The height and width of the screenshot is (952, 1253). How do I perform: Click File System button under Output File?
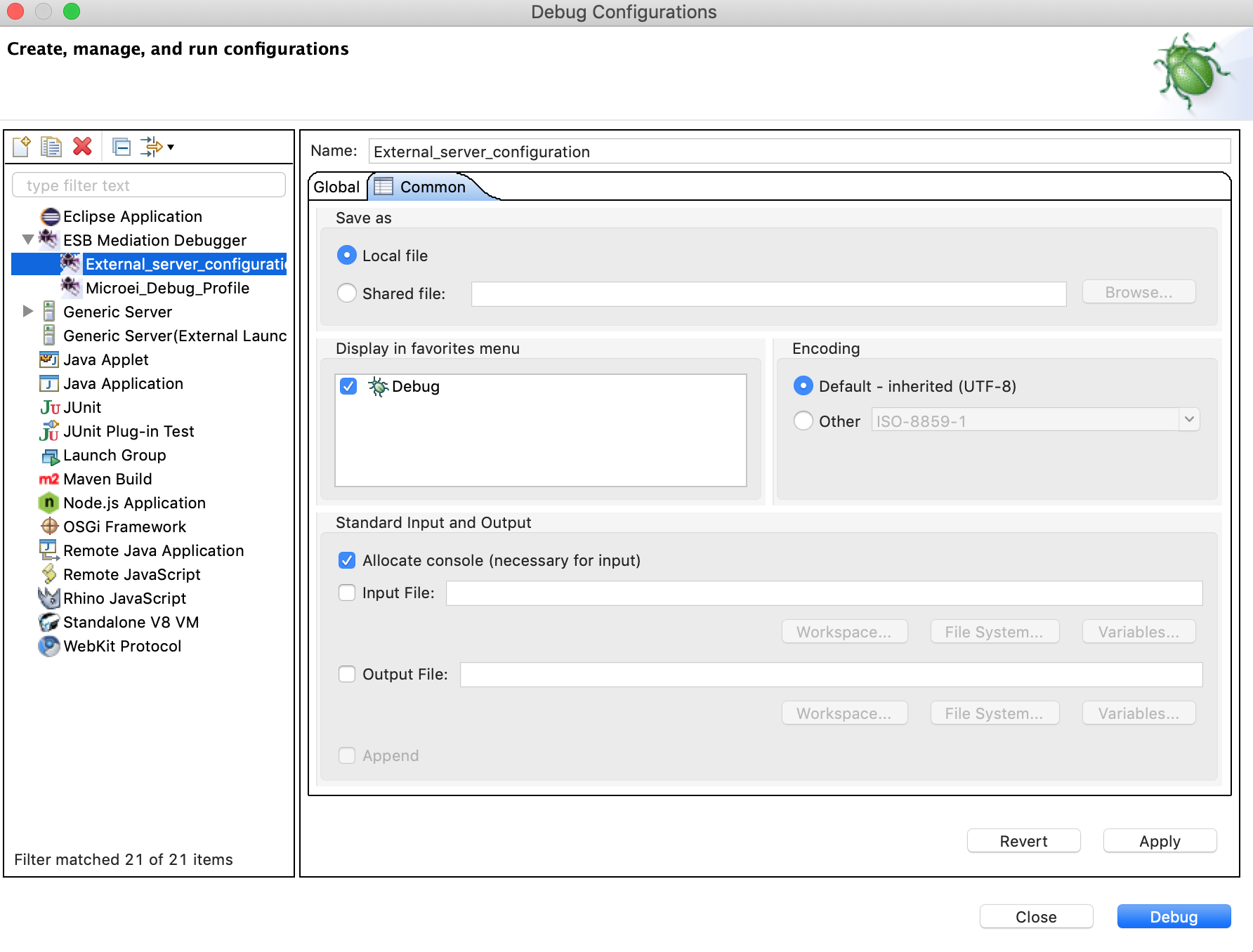point(995,713)
